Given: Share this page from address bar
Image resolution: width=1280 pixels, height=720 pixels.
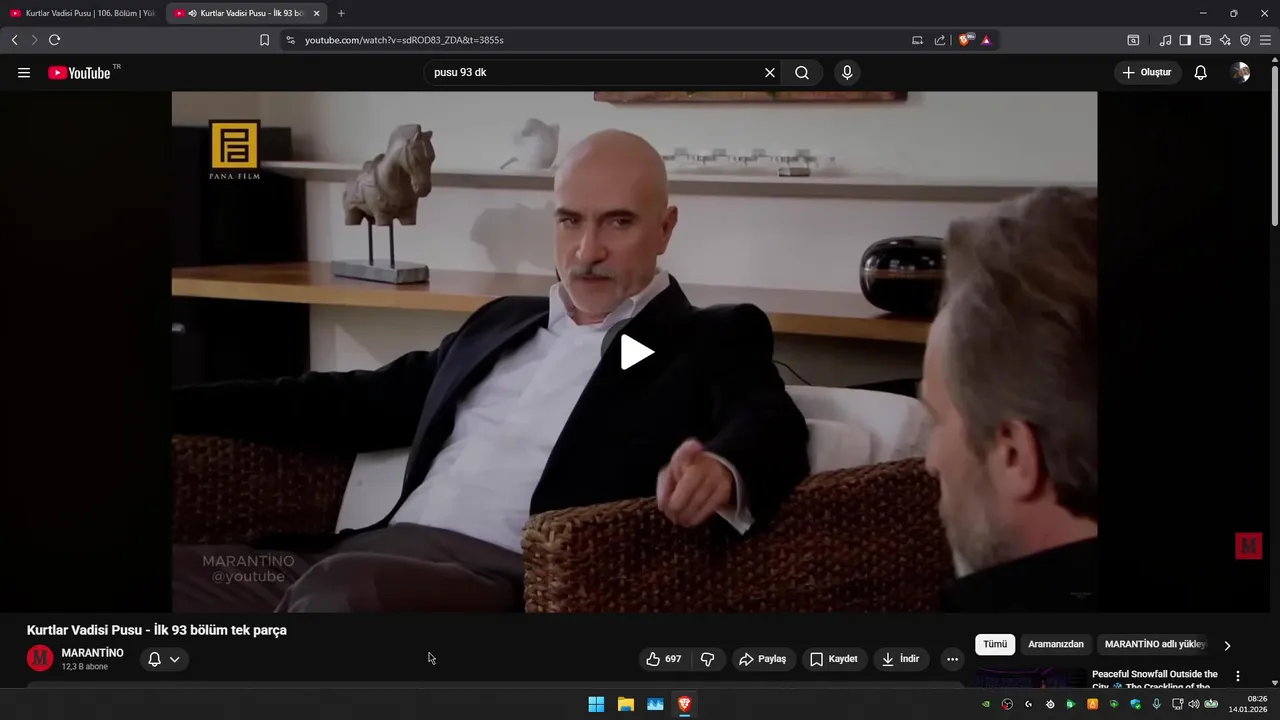Looking at the screenshot, I should click(940, 40).
